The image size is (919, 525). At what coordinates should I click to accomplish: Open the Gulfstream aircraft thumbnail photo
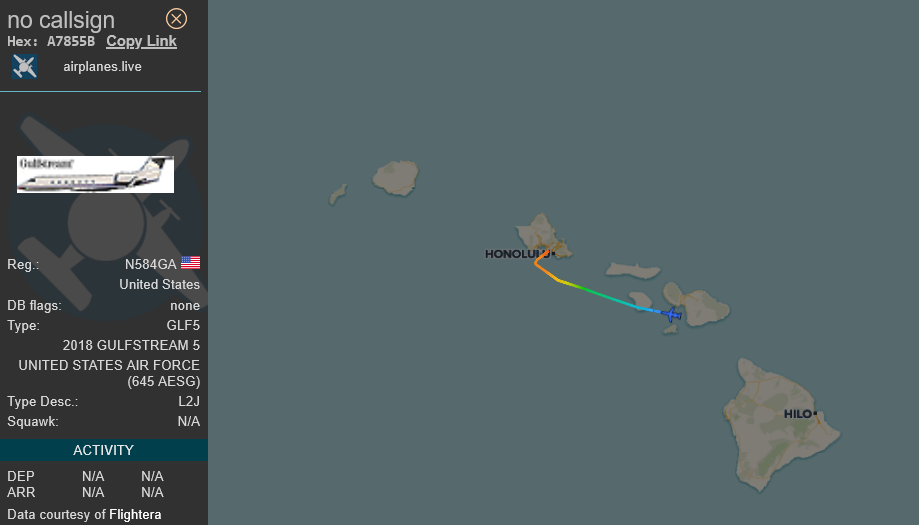pos(96,174)
